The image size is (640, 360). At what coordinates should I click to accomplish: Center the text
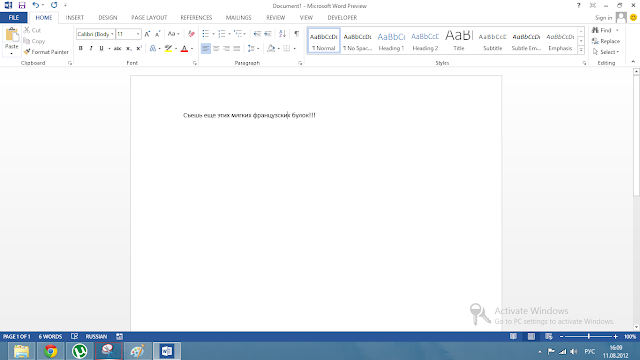(x=216, y=48)
